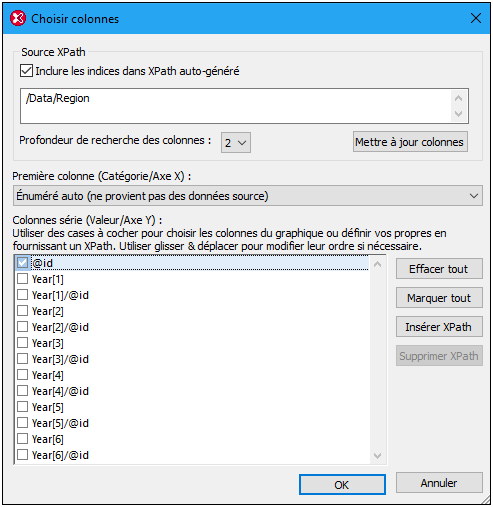Viewport: 493px width, 507px height.
Task: Click the XPath field's down scroll arrow
Action: (x=459, y=114)
